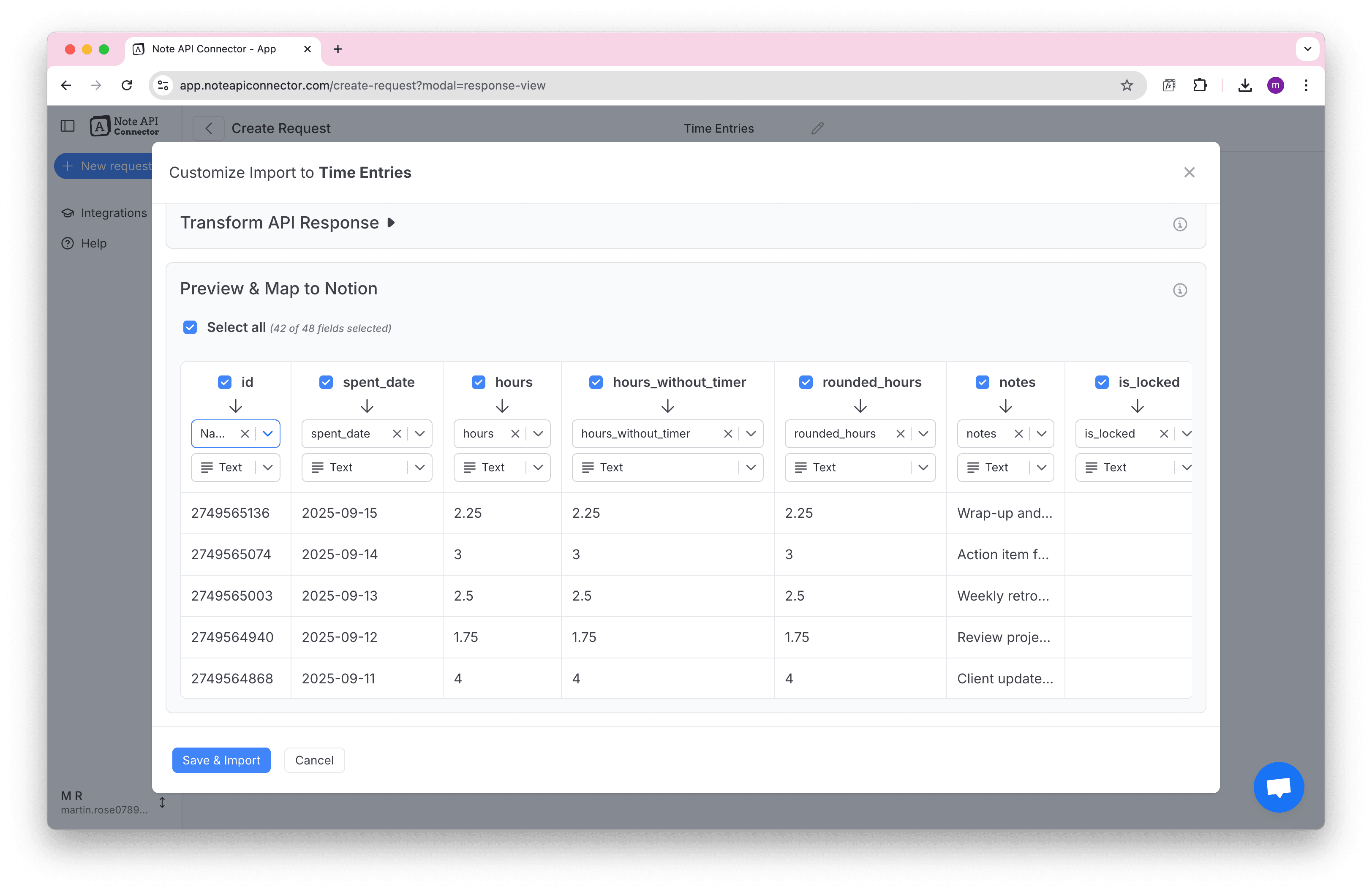Click the notes cell Client update...
This screenshot has width=1372, height=892.
pyautogui.click(x=1005, y=678)
